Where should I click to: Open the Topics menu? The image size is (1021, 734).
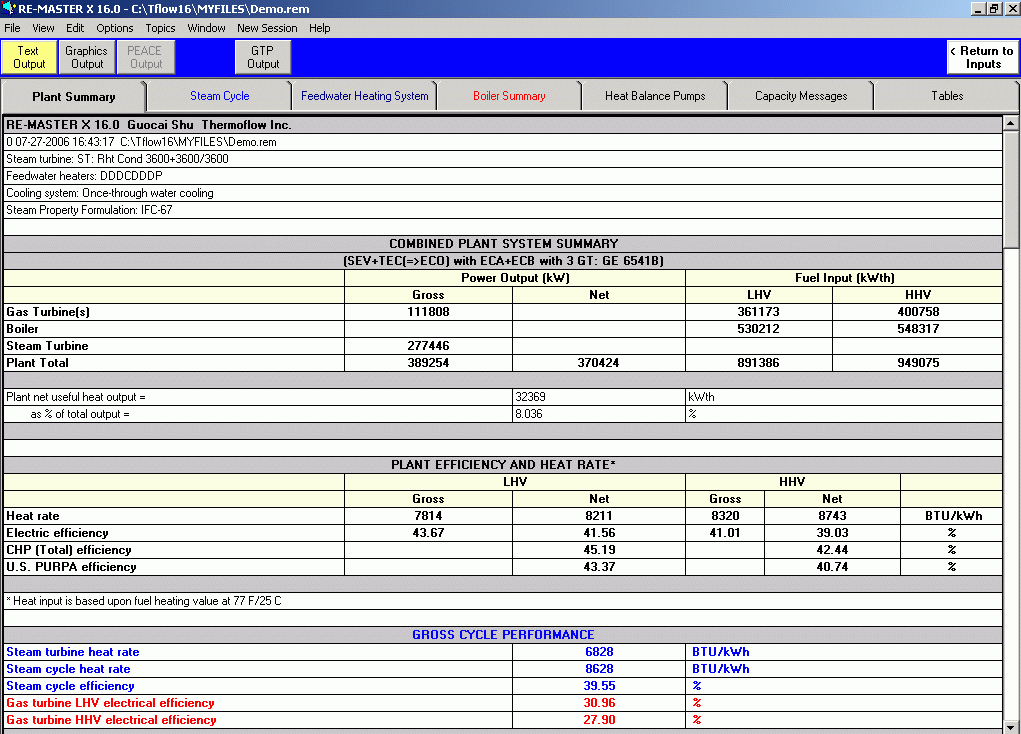(160, 28)
